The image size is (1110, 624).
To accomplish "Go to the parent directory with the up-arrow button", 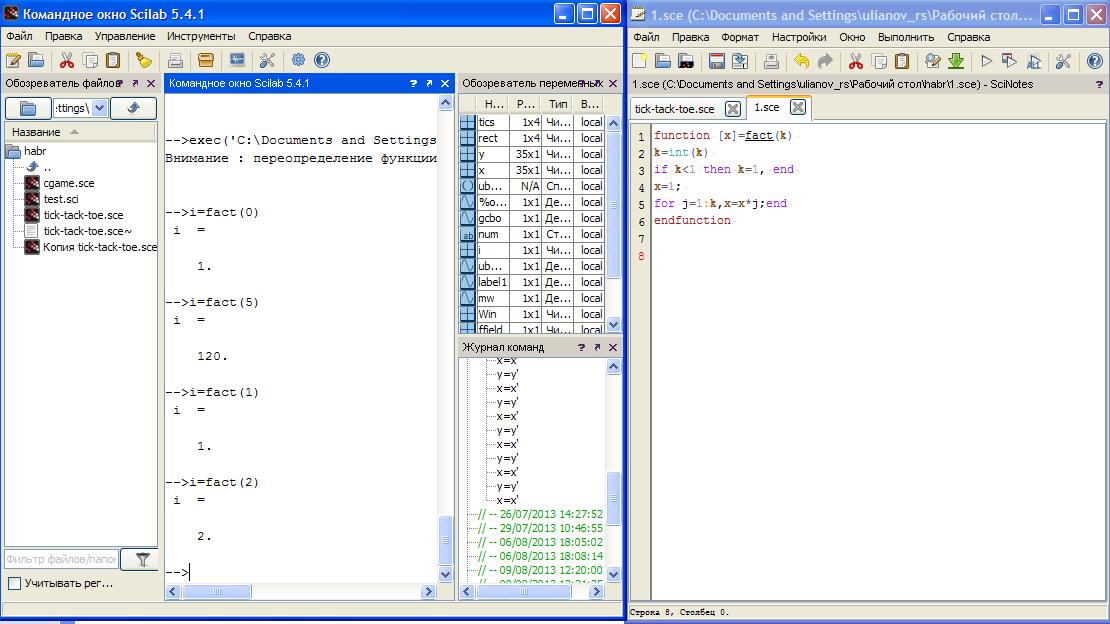I will (x=133, y=108).
